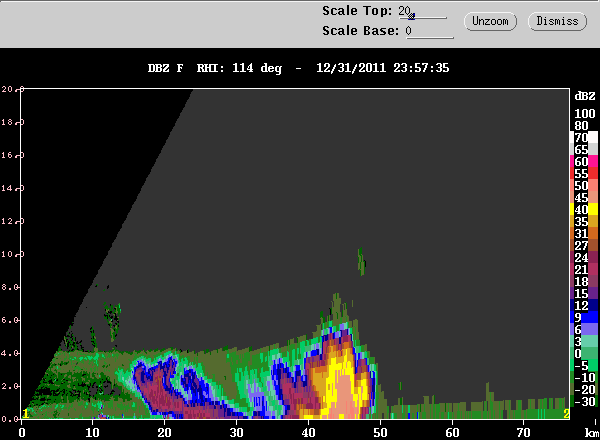Click the bright blue 9 dBZ swatch
600x440 pixels.
click(x=593, y=317)
